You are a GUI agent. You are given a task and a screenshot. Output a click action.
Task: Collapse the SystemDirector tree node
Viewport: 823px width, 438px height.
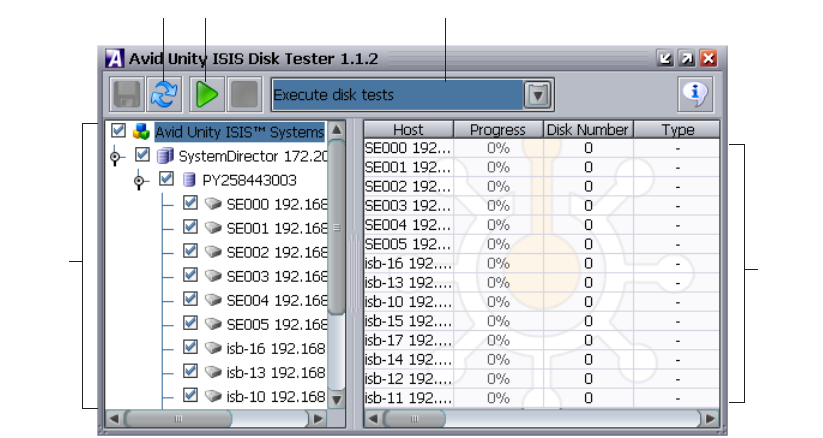[115, 157]
